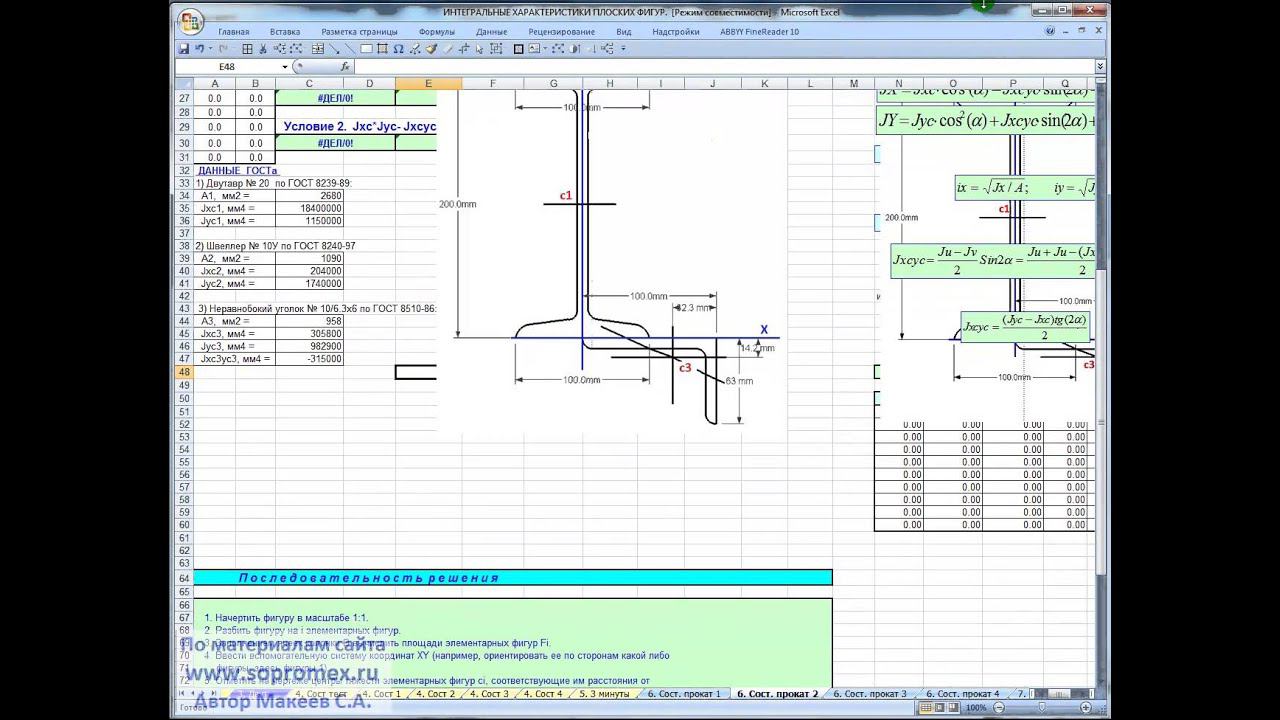1280x720 pixels.
Task: Open the undo history dropdown arrow
Action: pyautogui.click(x=209, y=48)
